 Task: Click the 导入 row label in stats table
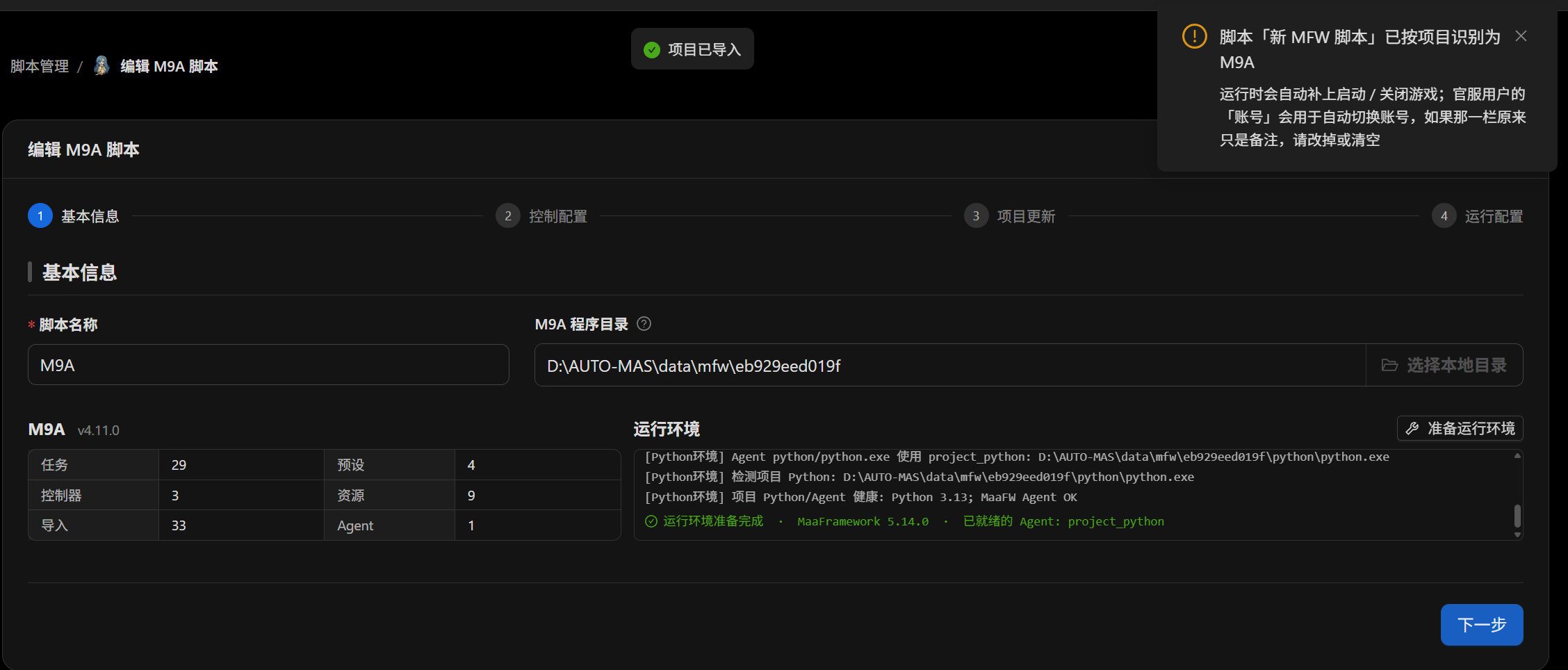pyautogui.click(x=54, y=525)
